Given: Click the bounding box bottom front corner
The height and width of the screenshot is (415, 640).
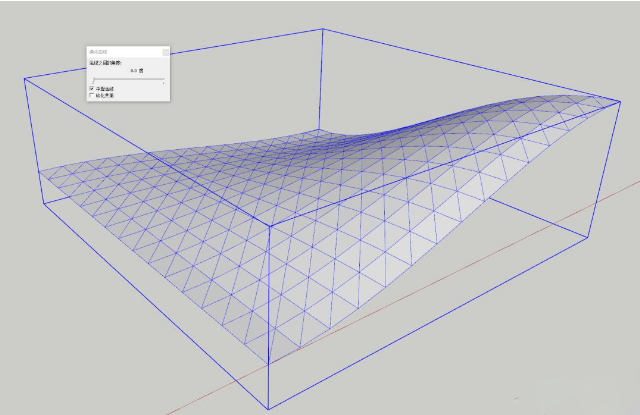Looking at the screenshot, I should (270, 407).
